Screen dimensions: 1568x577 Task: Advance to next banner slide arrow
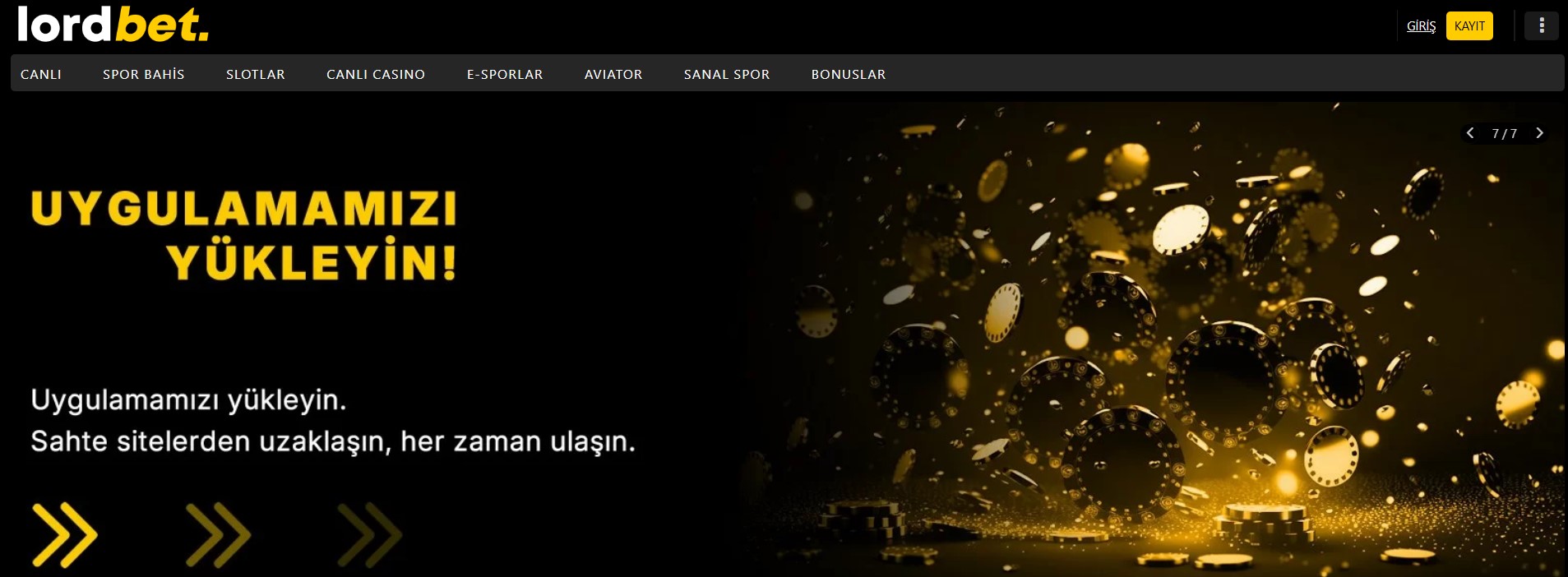point(1539,133)
